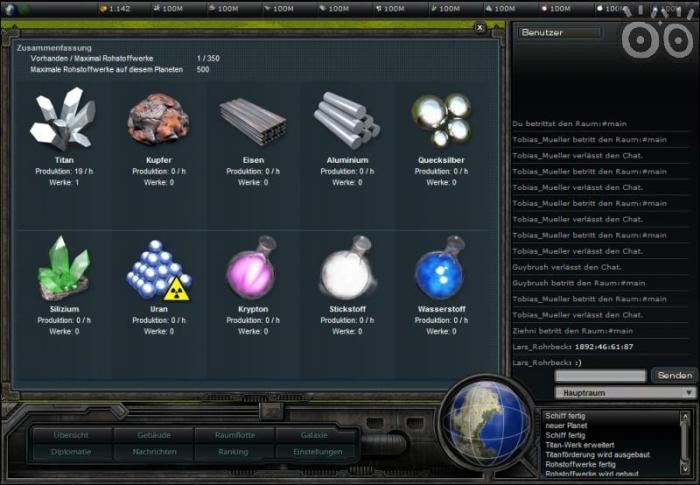Click the Benutzer field in chat panel

(560, 33)
